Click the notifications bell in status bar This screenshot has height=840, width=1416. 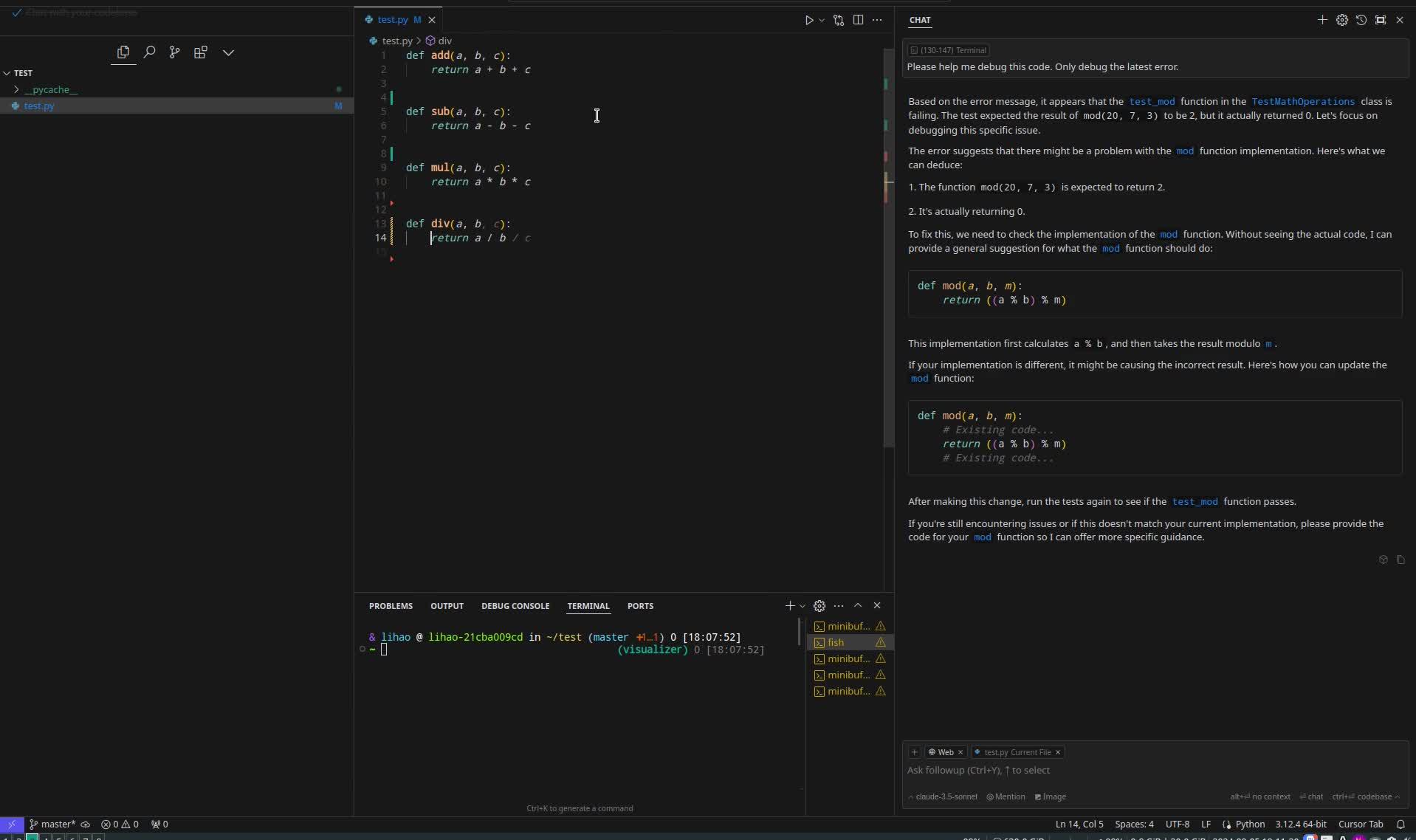[1400, 824]
